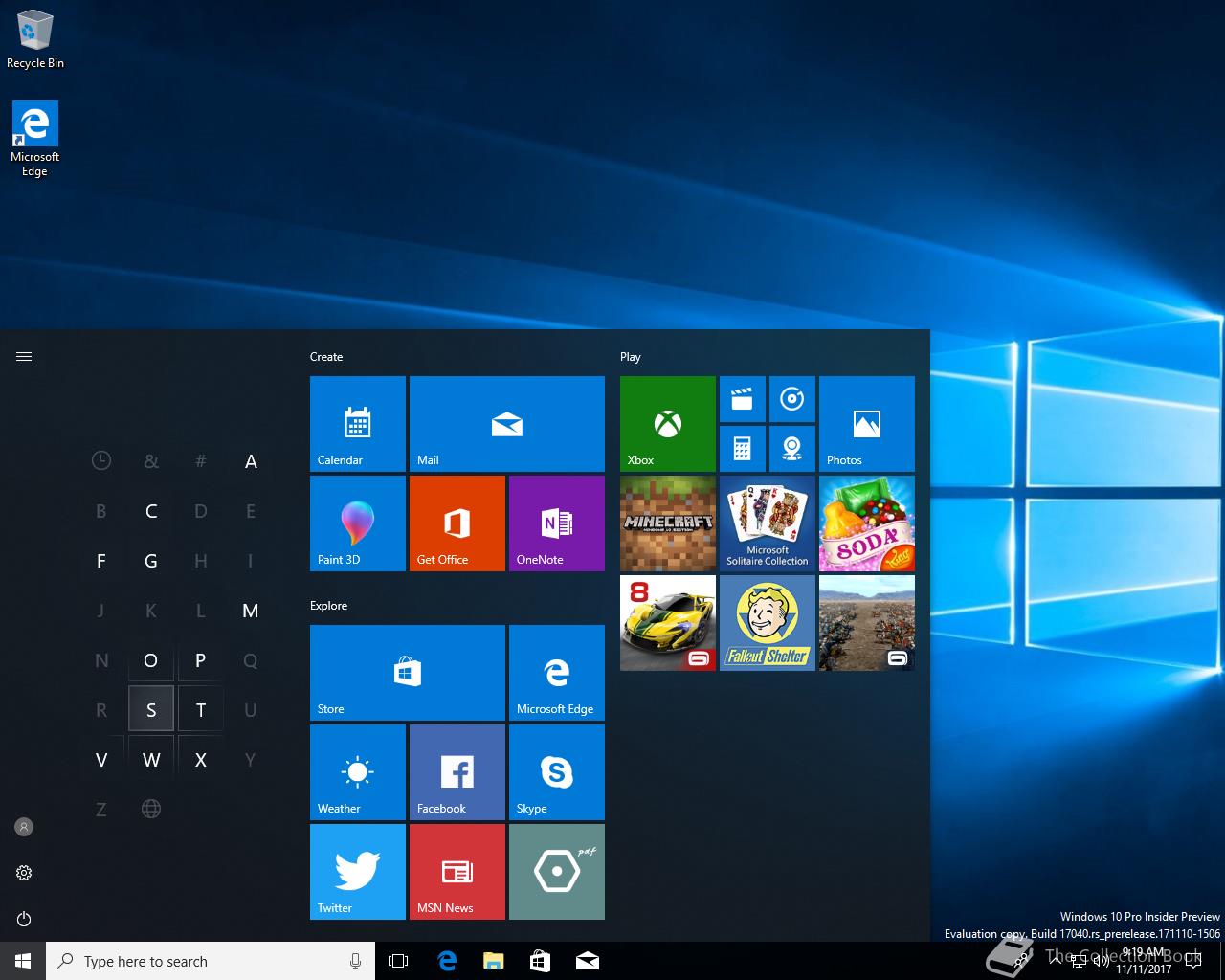This screenshot has width=1225, height=980.
Task: Select Microsoft Edge desktop shortcut
Action: 35,140
